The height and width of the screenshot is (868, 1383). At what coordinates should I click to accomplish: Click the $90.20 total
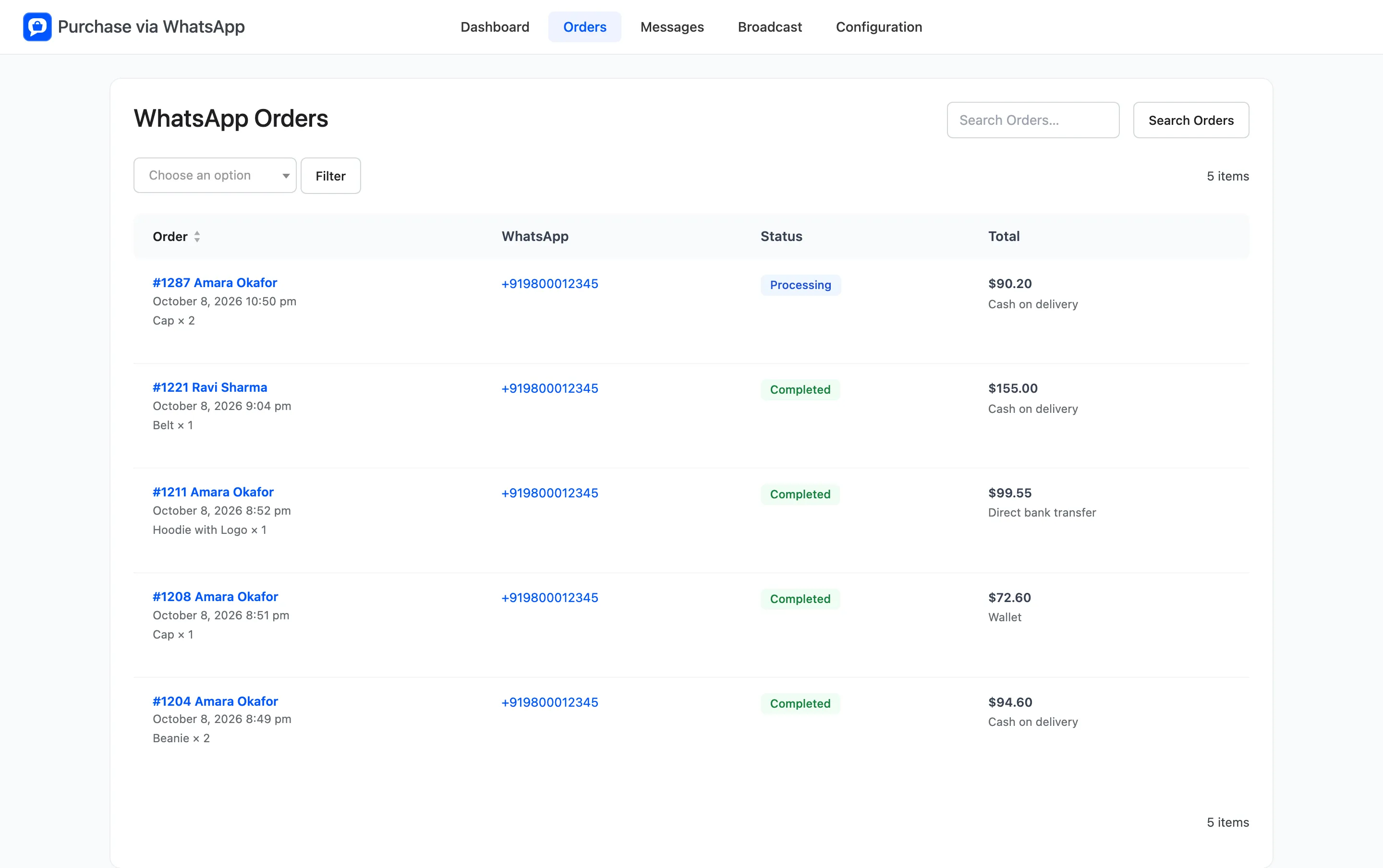pos(1010,284)
